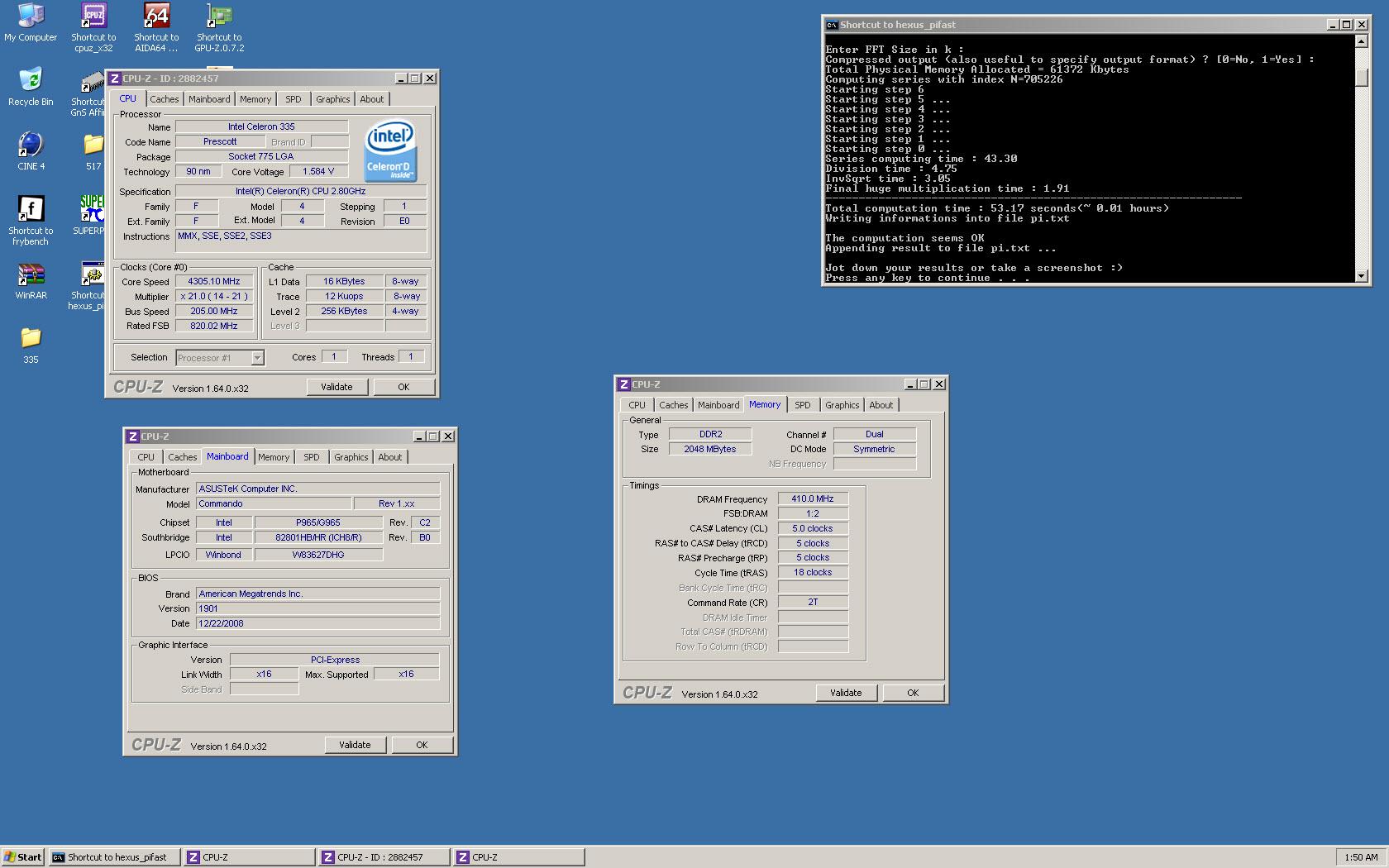Select SPD tab in Memory CPU-Z window

pos(803,405)
